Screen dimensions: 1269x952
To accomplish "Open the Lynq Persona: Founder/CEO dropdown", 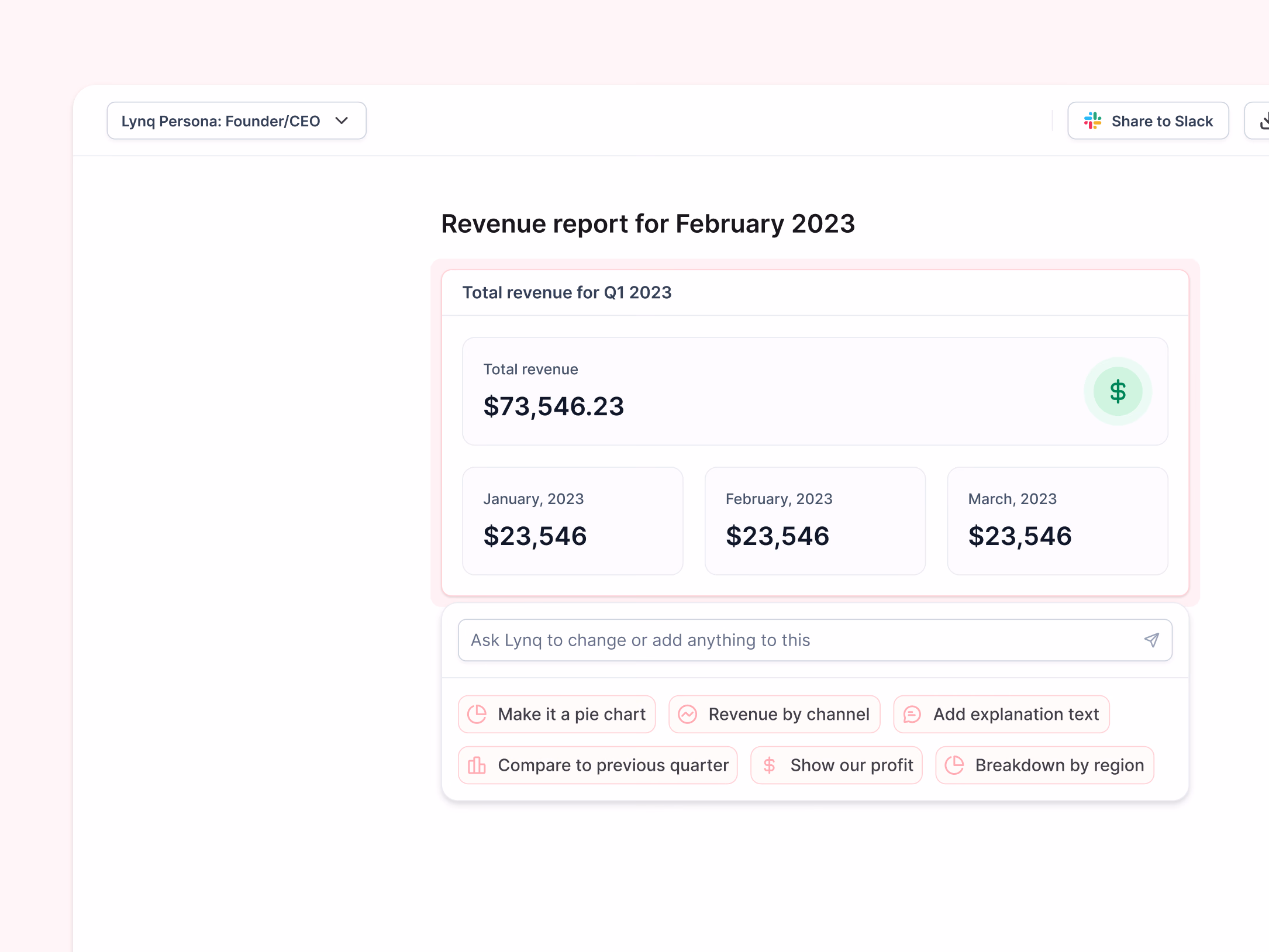I will tap(236, 121).
